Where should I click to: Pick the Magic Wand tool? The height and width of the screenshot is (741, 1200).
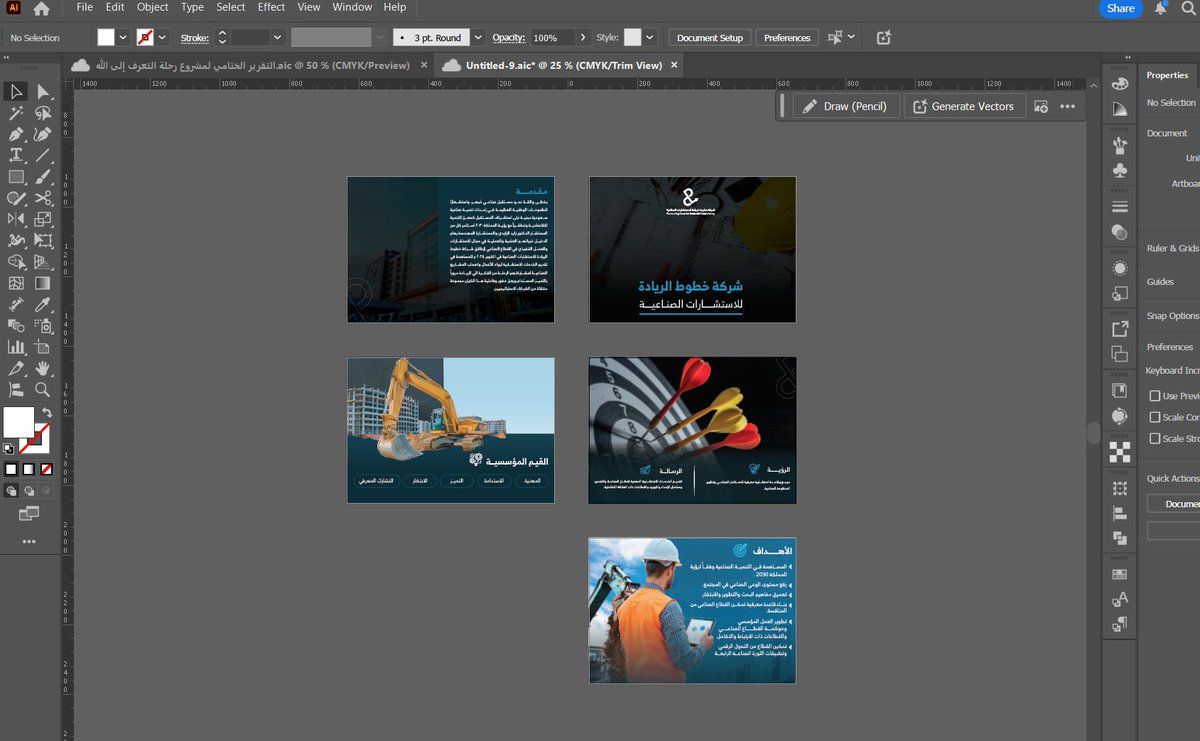[16, 113]
